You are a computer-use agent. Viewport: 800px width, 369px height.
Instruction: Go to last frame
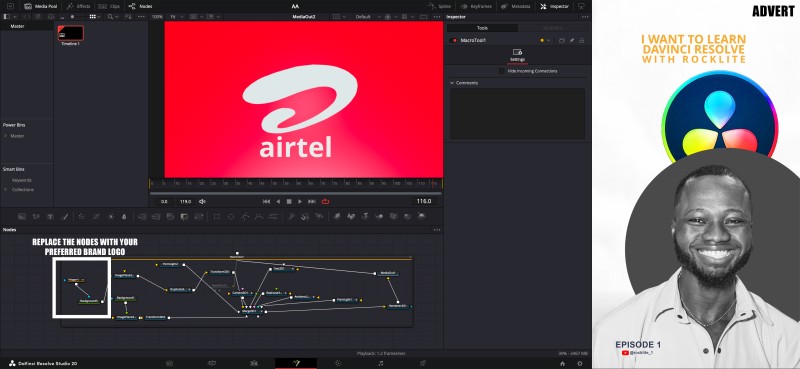click(x=312, y=202)
